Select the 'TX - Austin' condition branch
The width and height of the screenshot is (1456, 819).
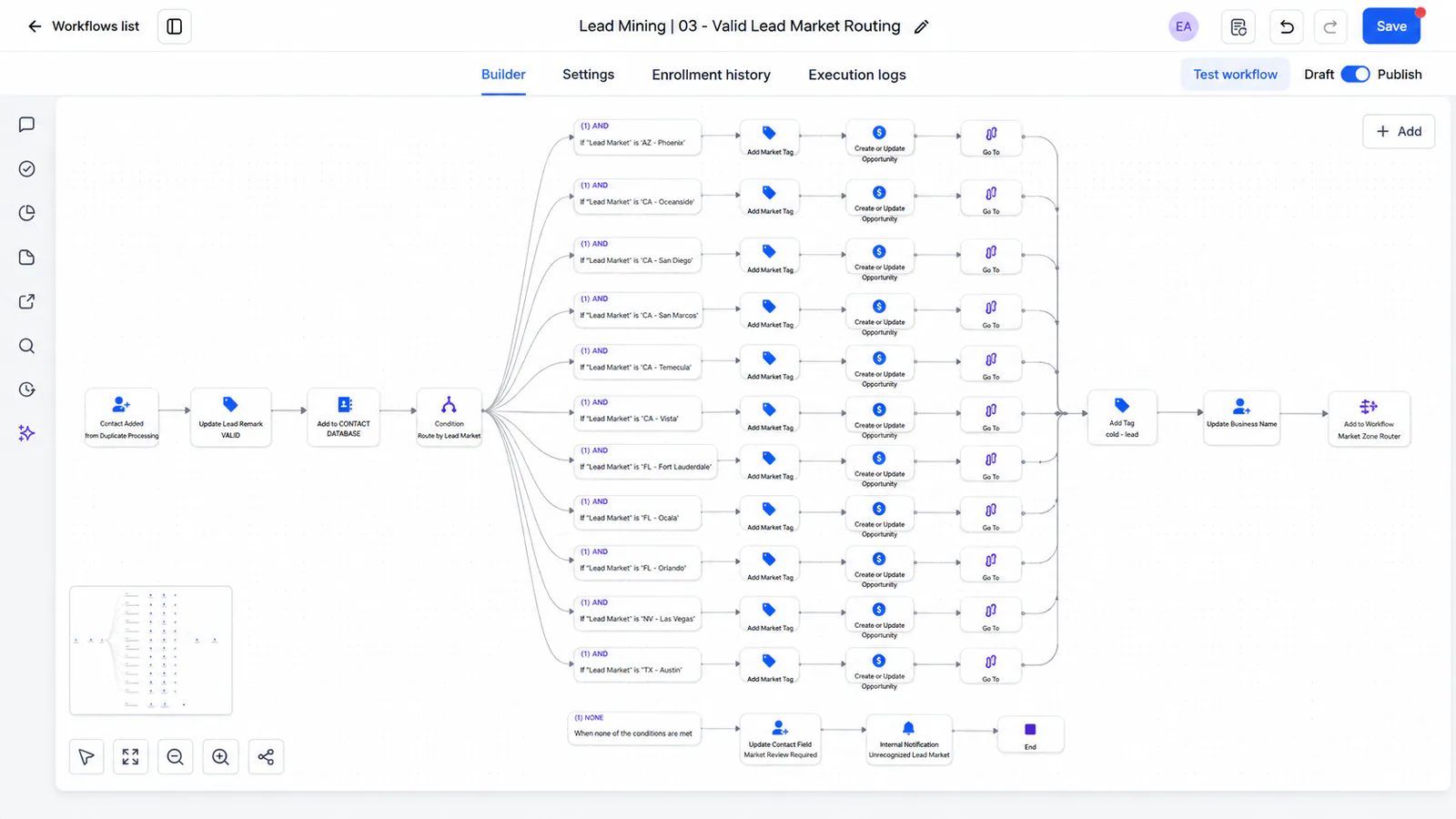point(637,663)
